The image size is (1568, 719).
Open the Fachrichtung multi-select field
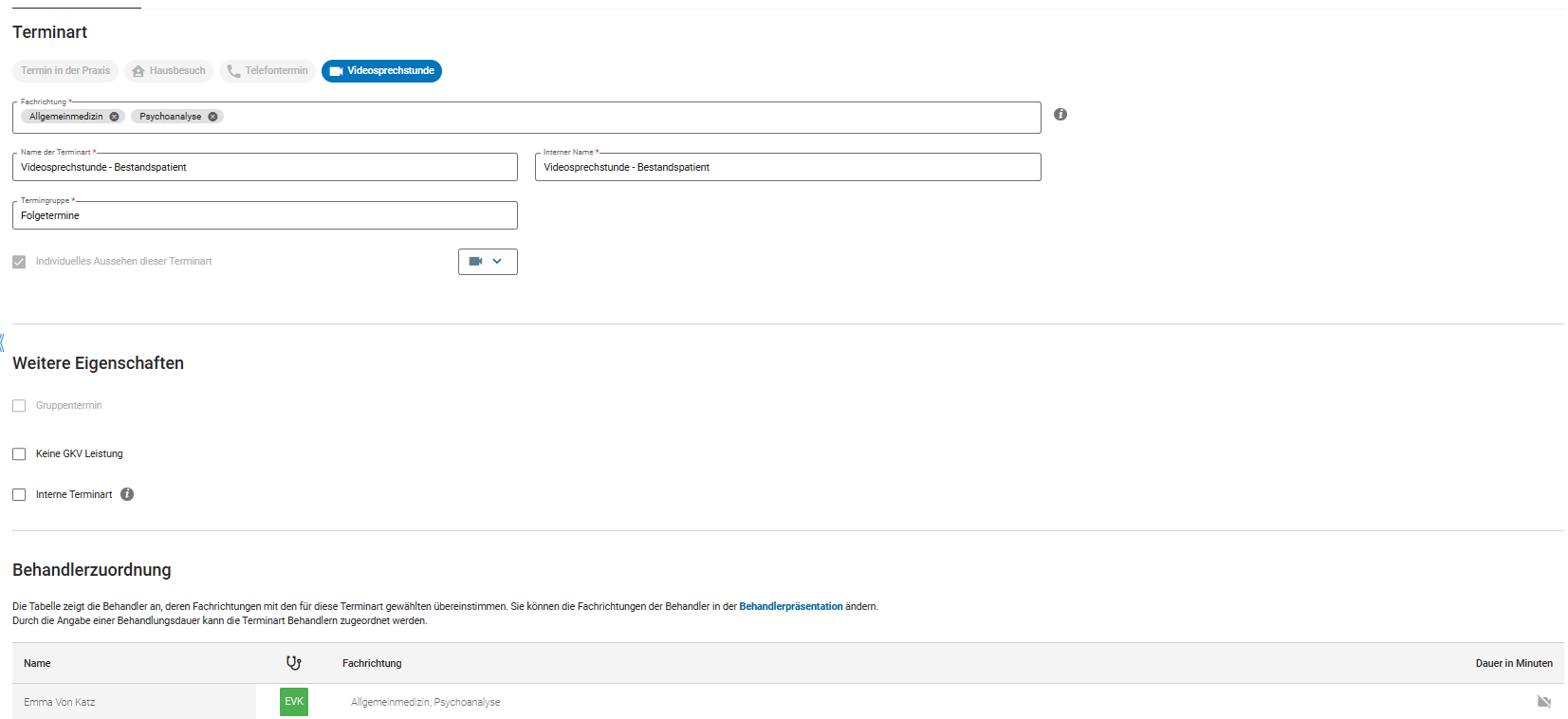[626, 118]
